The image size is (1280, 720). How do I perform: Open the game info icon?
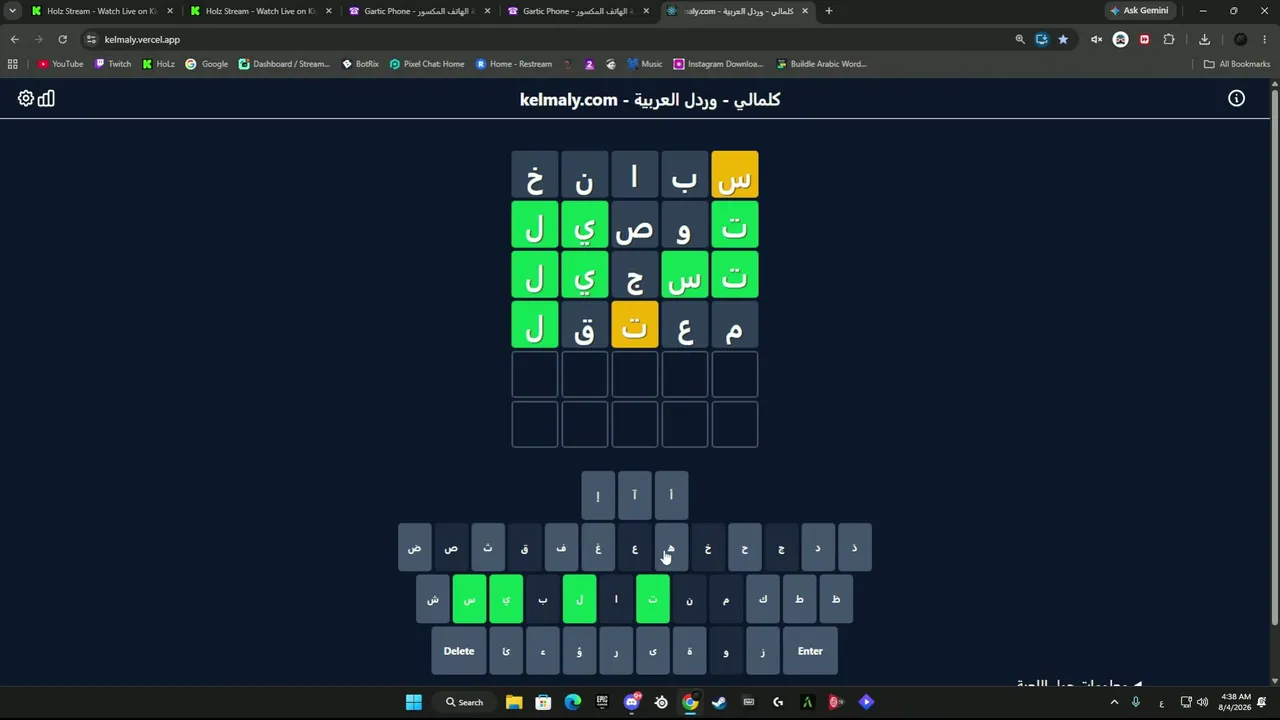(x=1237, y=98)
